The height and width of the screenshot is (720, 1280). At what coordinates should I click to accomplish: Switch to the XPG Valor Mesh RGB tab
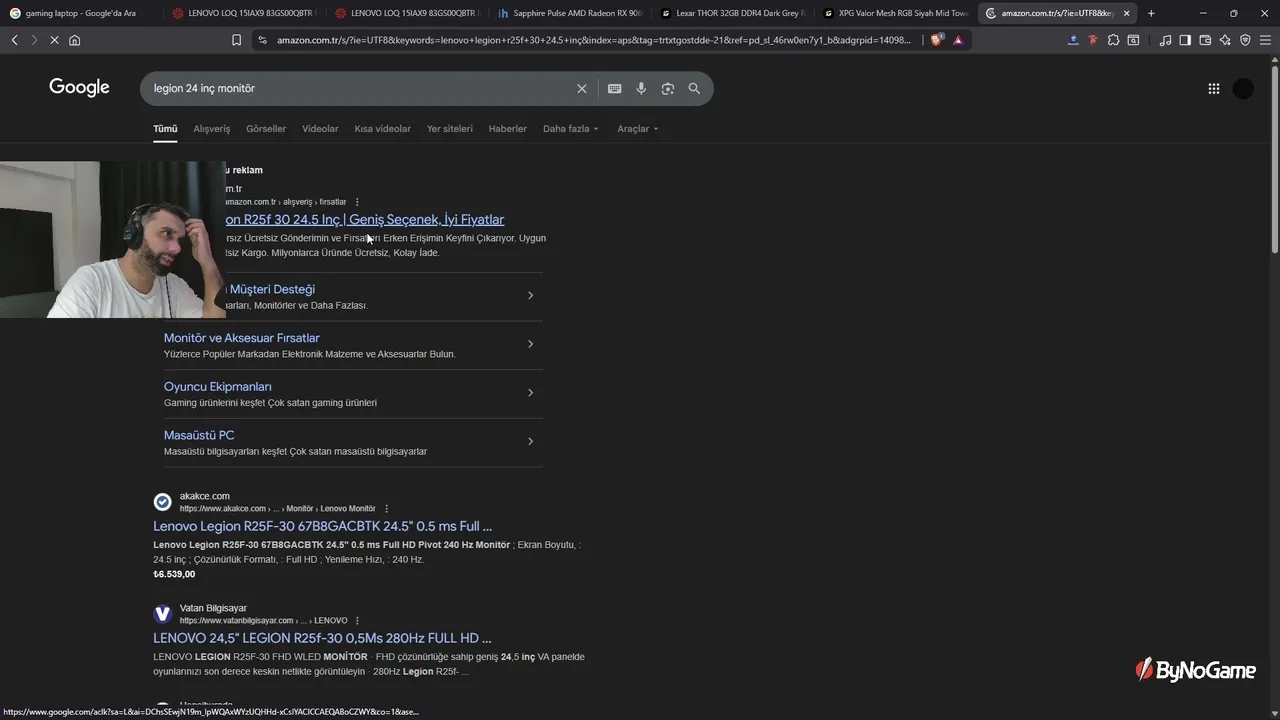coord(895,13)
